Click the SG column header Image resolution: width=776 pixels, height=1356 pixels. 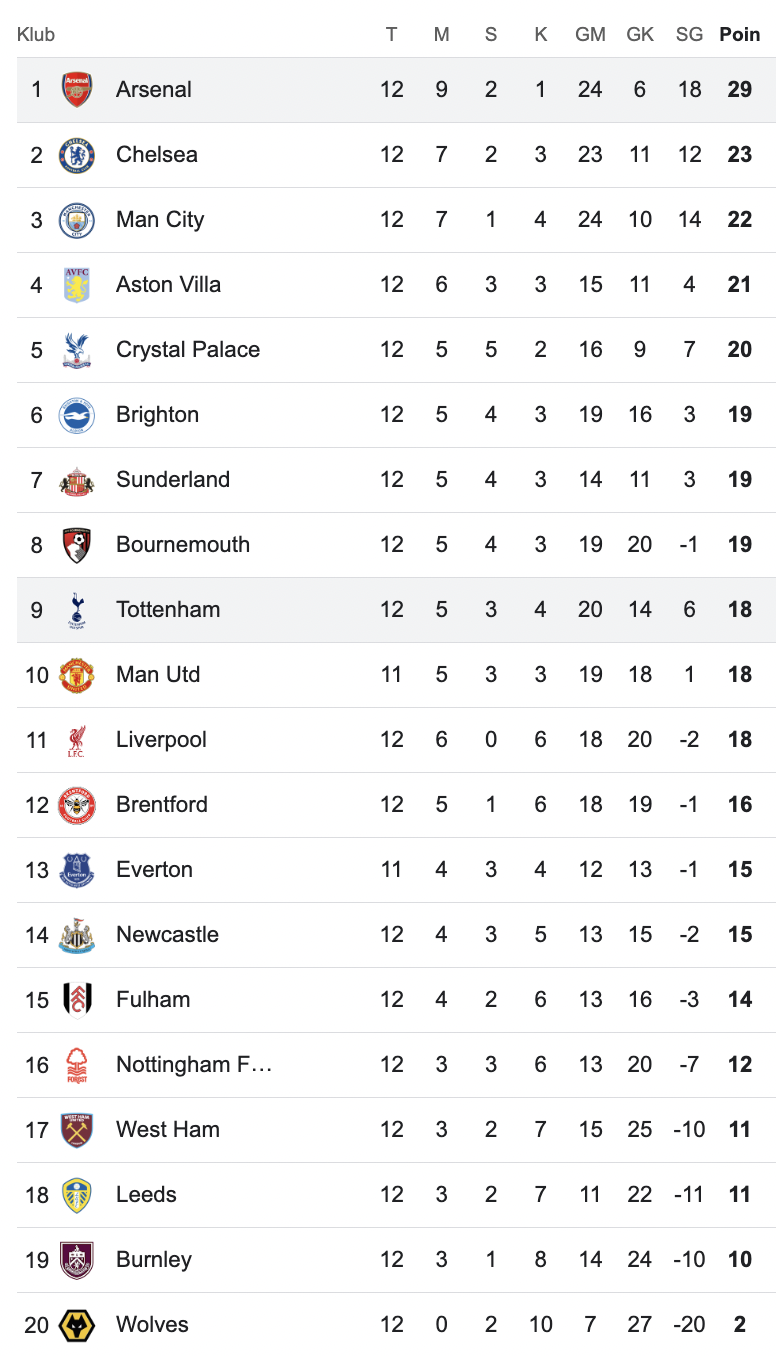click(x=689, y=35)
